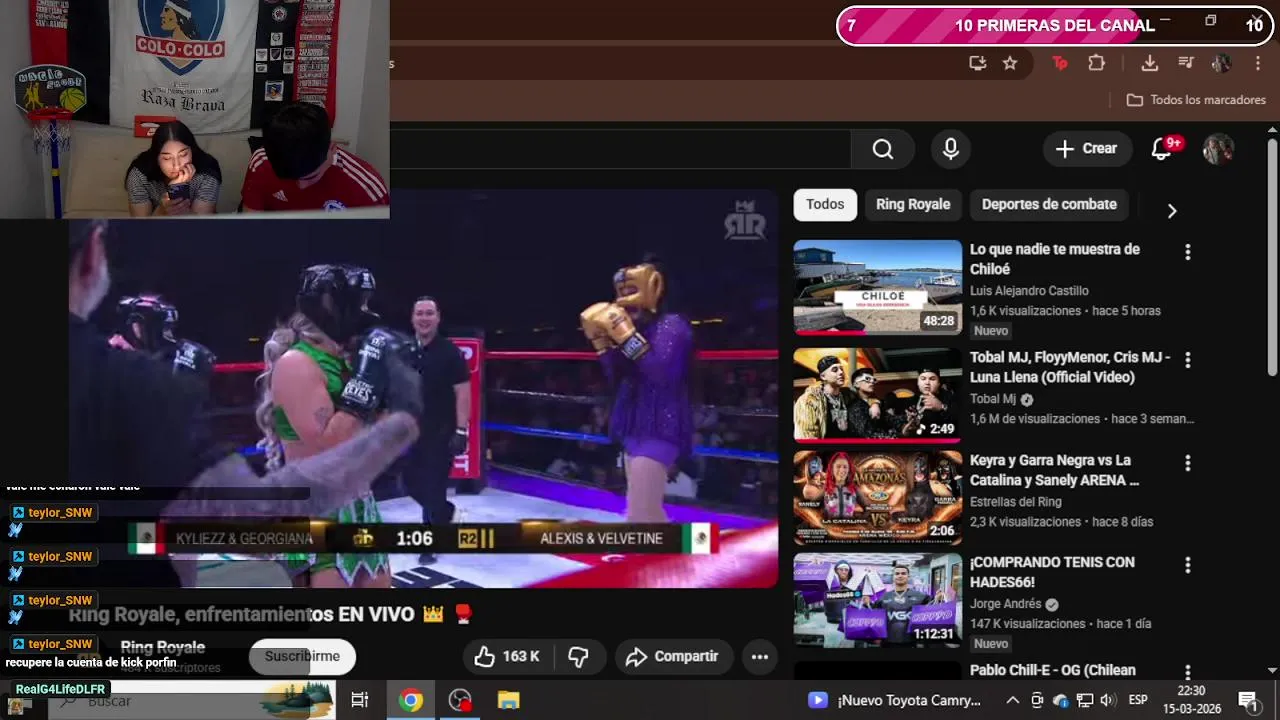Viewport: 1280px width, 720px height.
Task: Open Keyra y Garra Negra video thumbnail
Action: click(878, 498)
